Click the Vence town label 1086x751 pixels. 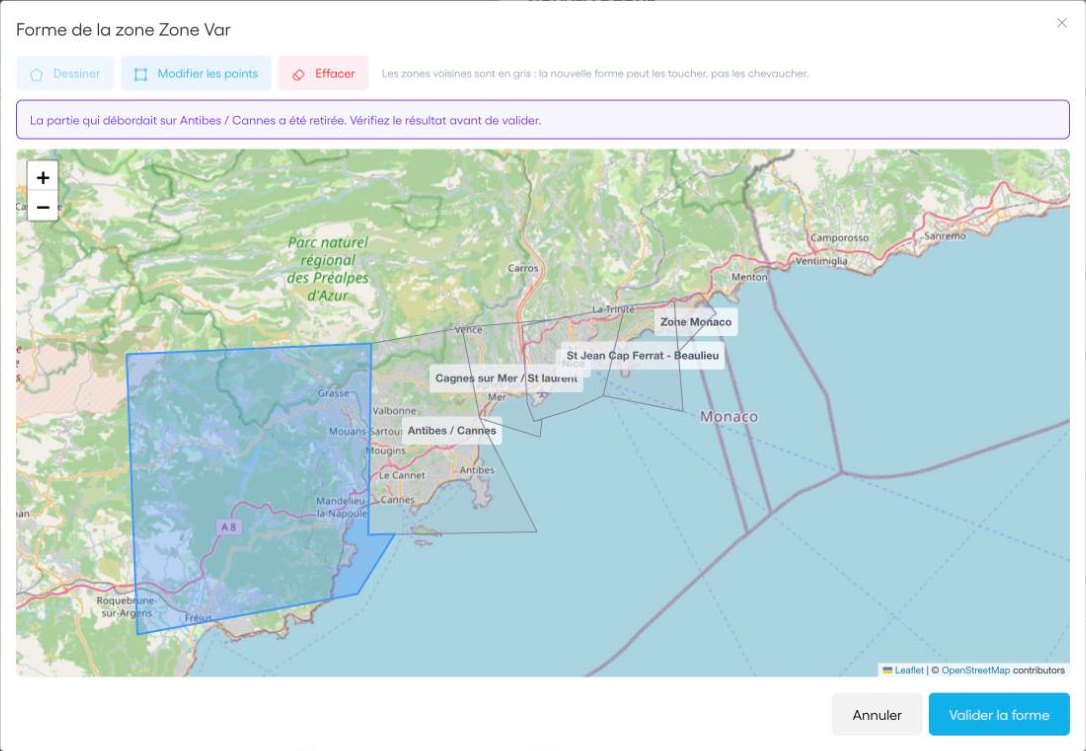pos(468,330)
